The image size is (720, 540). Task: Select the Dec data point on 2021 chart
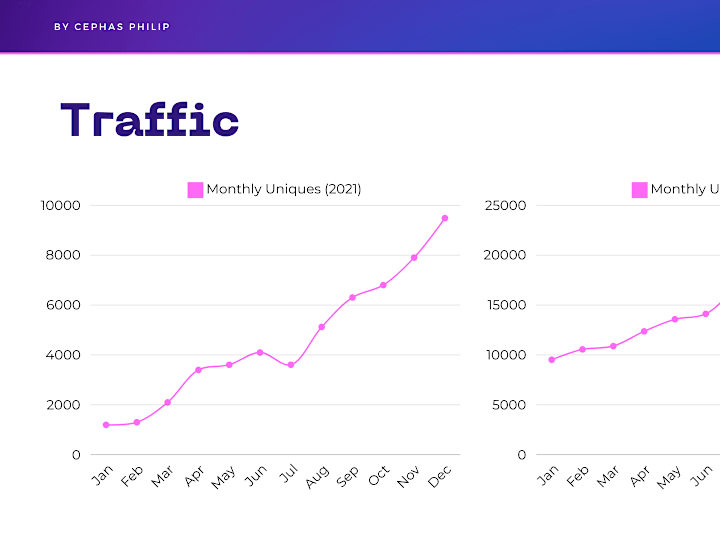click(444, 218)
